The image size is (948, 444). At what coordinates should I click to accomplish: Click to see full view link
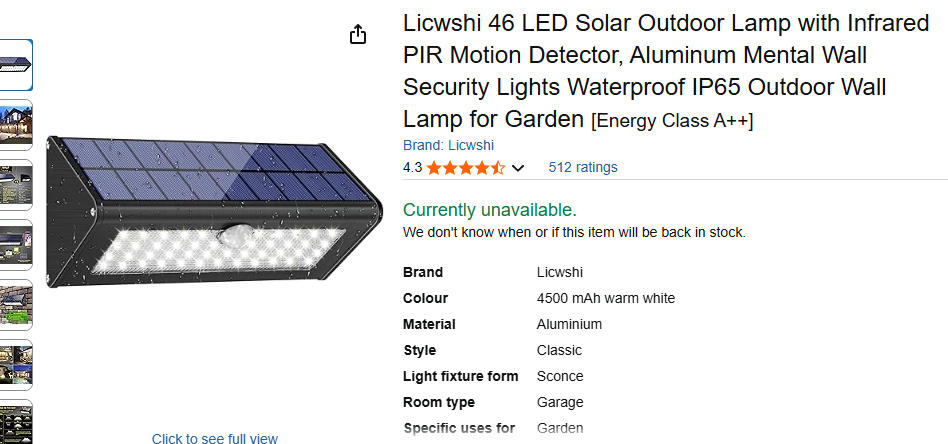[215, 438]
